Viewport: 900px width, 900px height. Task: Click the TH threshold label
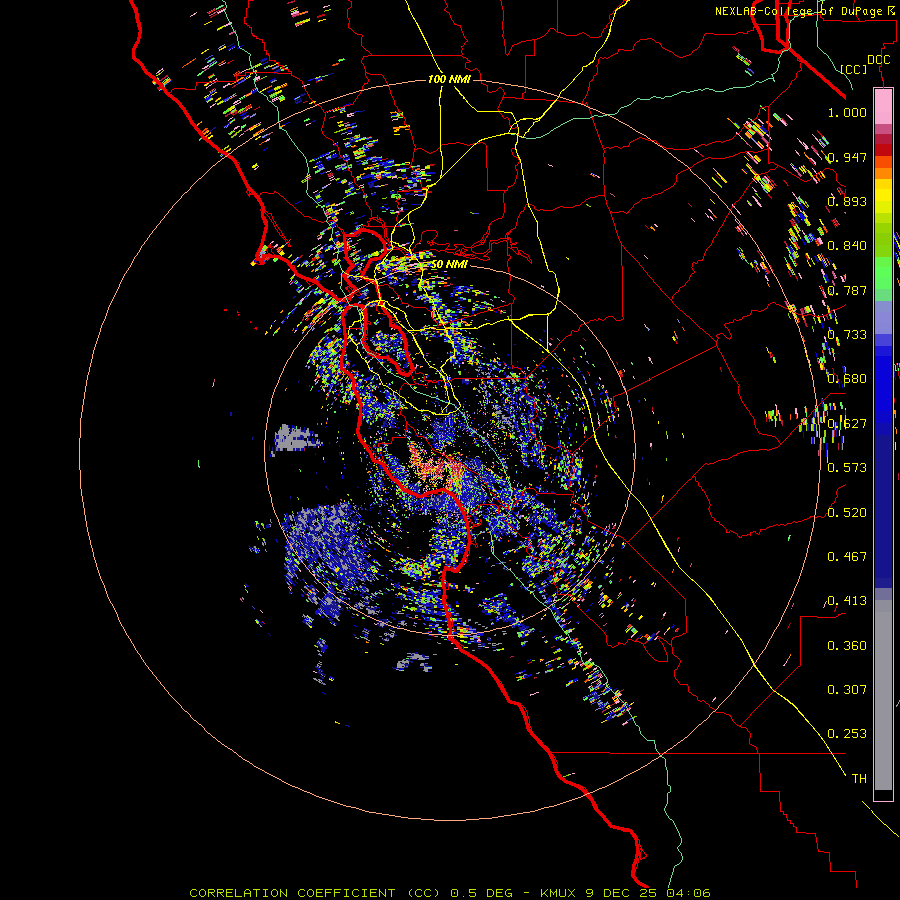point(859,779)
